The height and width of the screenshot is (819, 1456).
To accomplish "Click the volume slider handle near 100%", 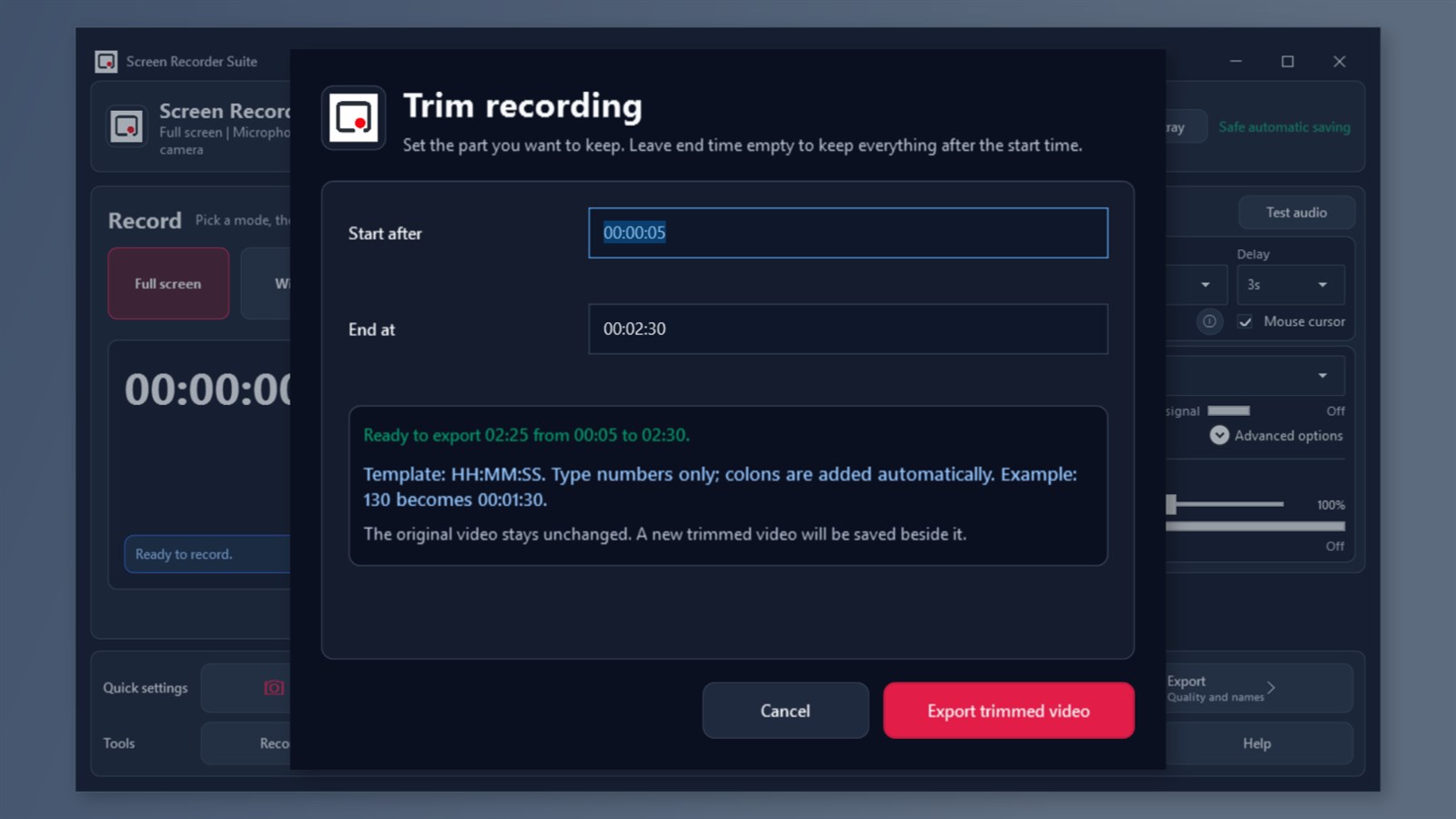I will (1172, 503).
